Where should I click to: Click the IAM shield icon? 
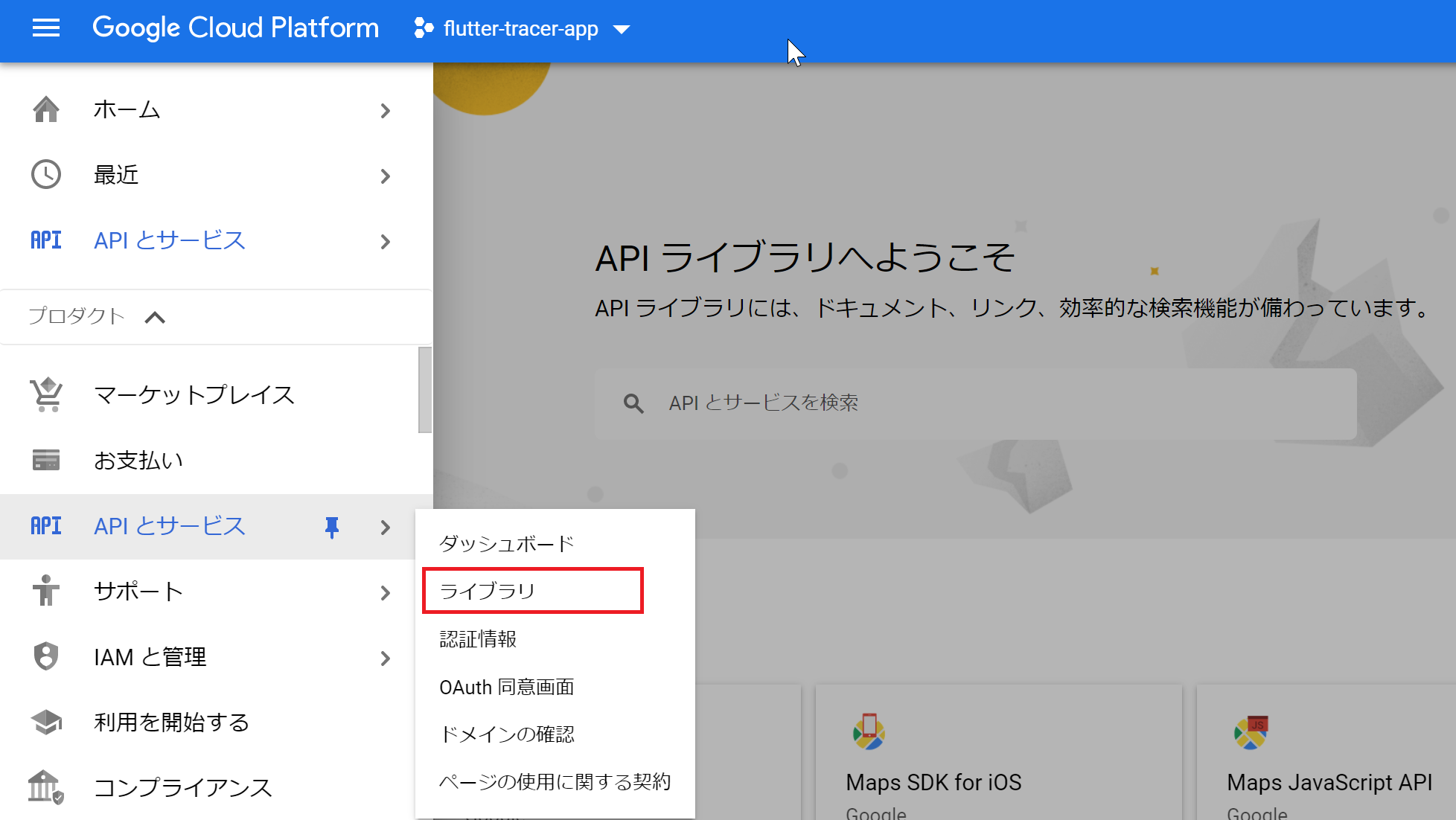[46, 656]
